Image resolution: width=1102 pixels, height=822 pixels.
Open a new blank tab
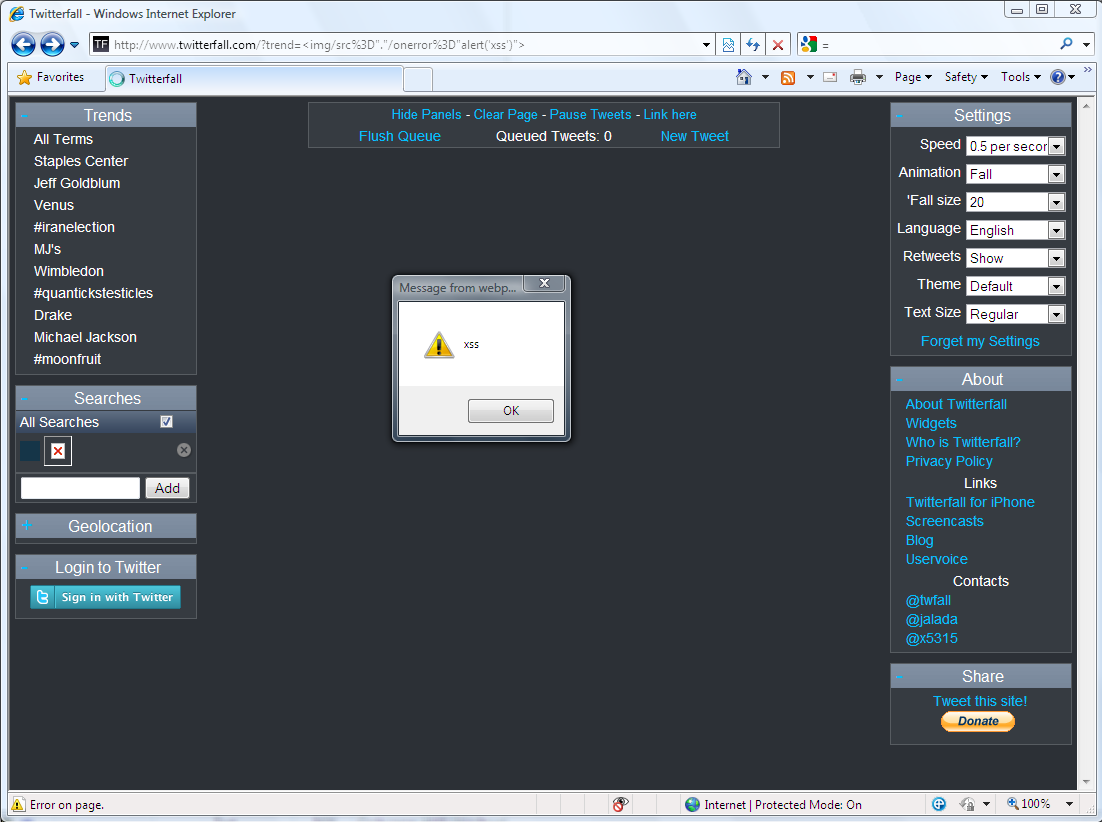coord(418,79)
